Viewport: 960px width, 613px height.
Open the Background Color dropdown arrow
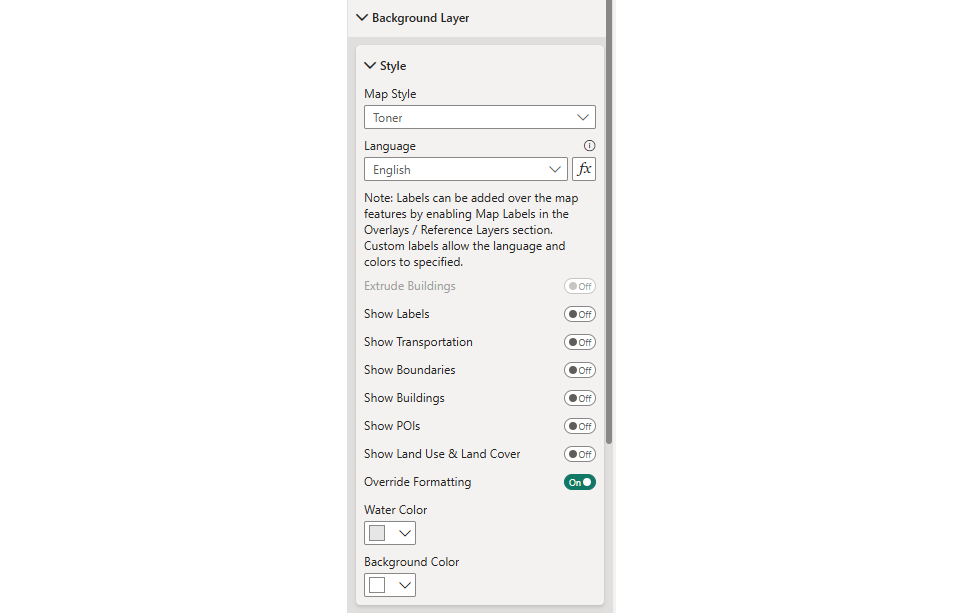pyautogui.click(x=404, y=585)
